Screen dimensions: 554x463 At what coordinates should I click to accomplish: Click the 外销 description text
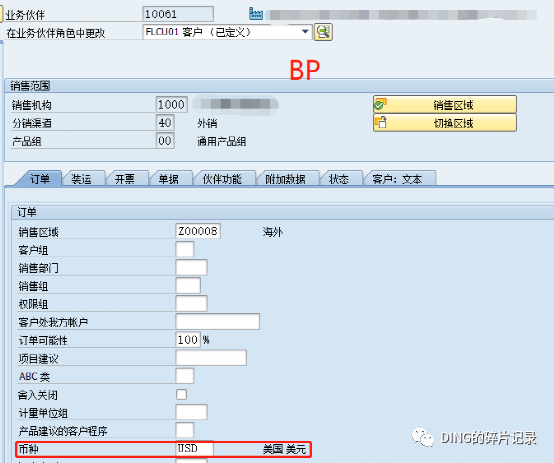[x=207, y=123]
